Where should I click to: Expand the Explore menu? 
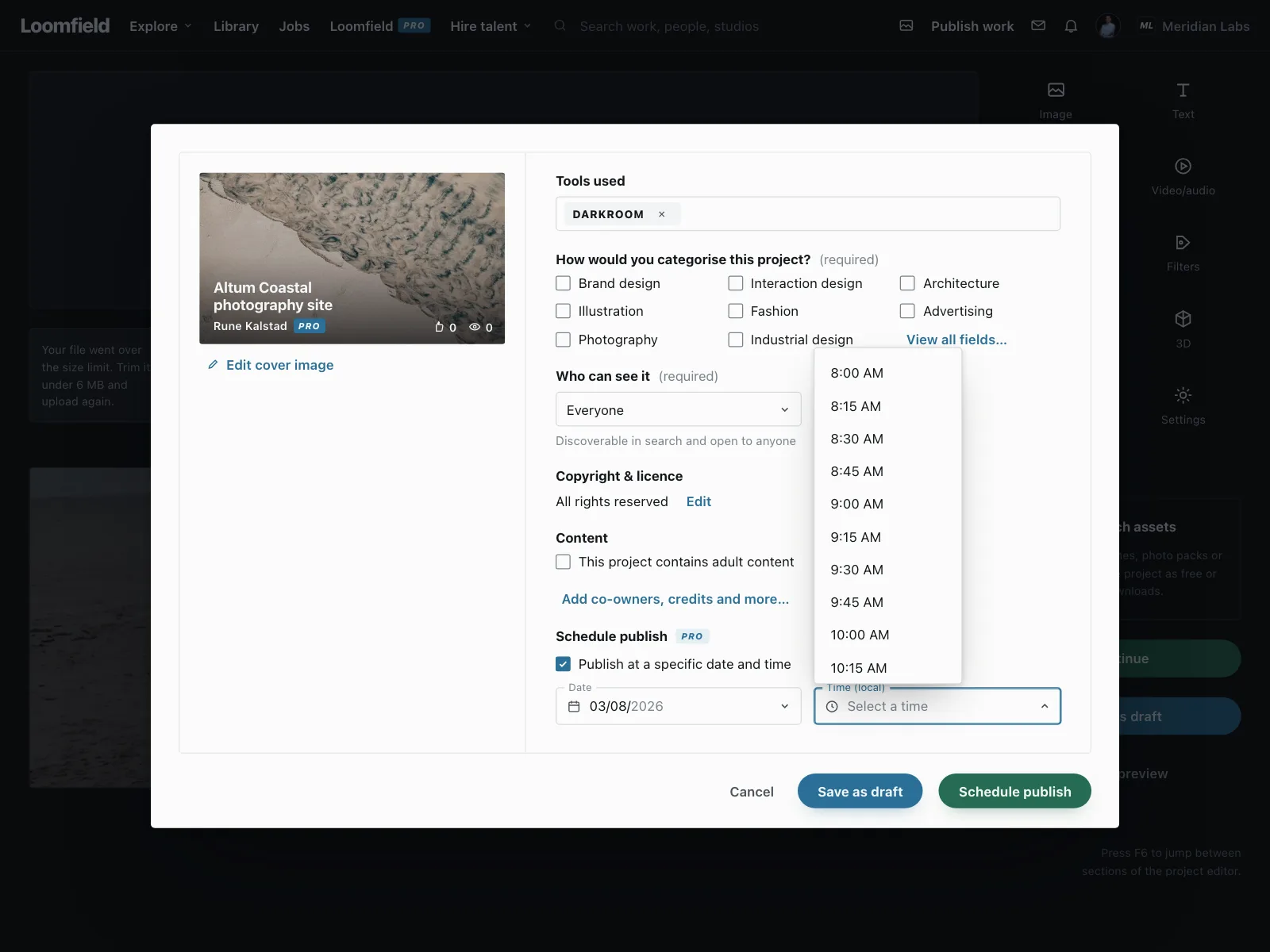pos(160,26)
